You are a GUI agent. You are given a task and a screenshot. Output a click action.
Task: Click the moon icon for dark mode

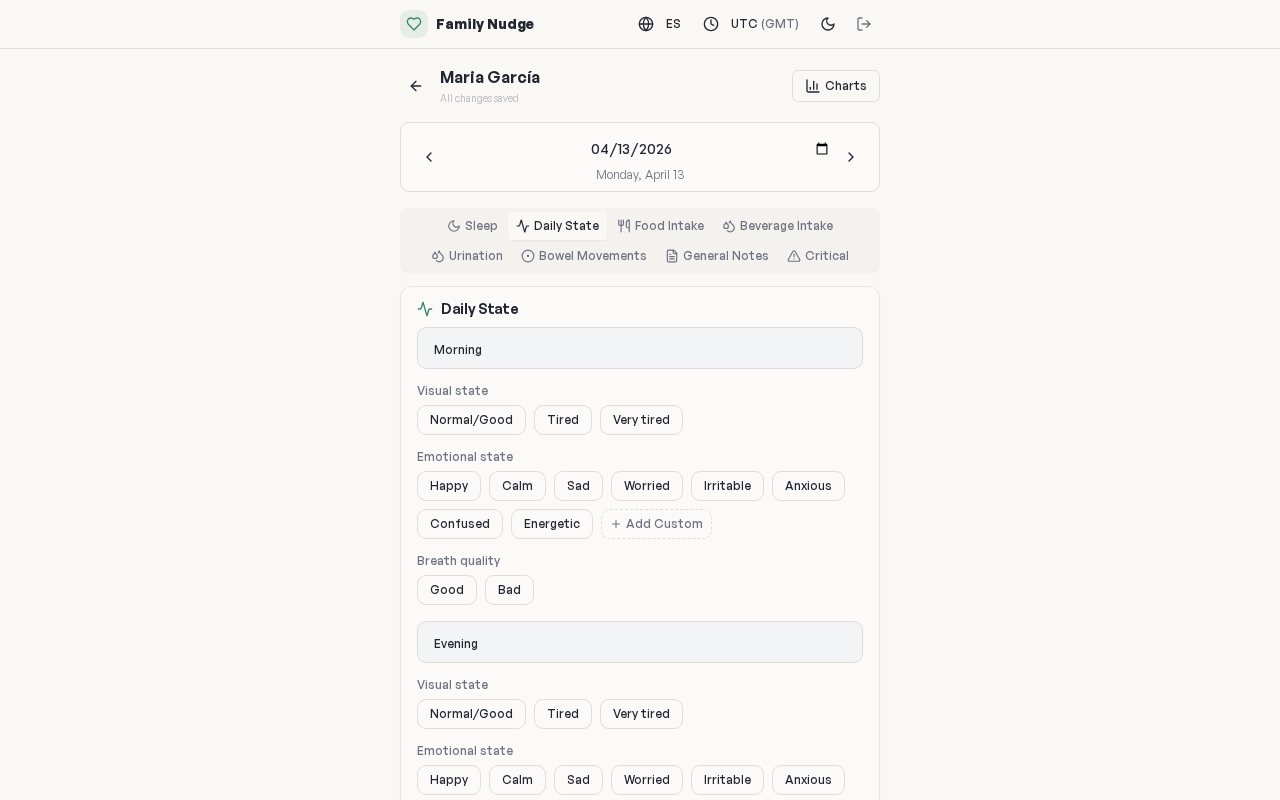[x=828, y=24]
